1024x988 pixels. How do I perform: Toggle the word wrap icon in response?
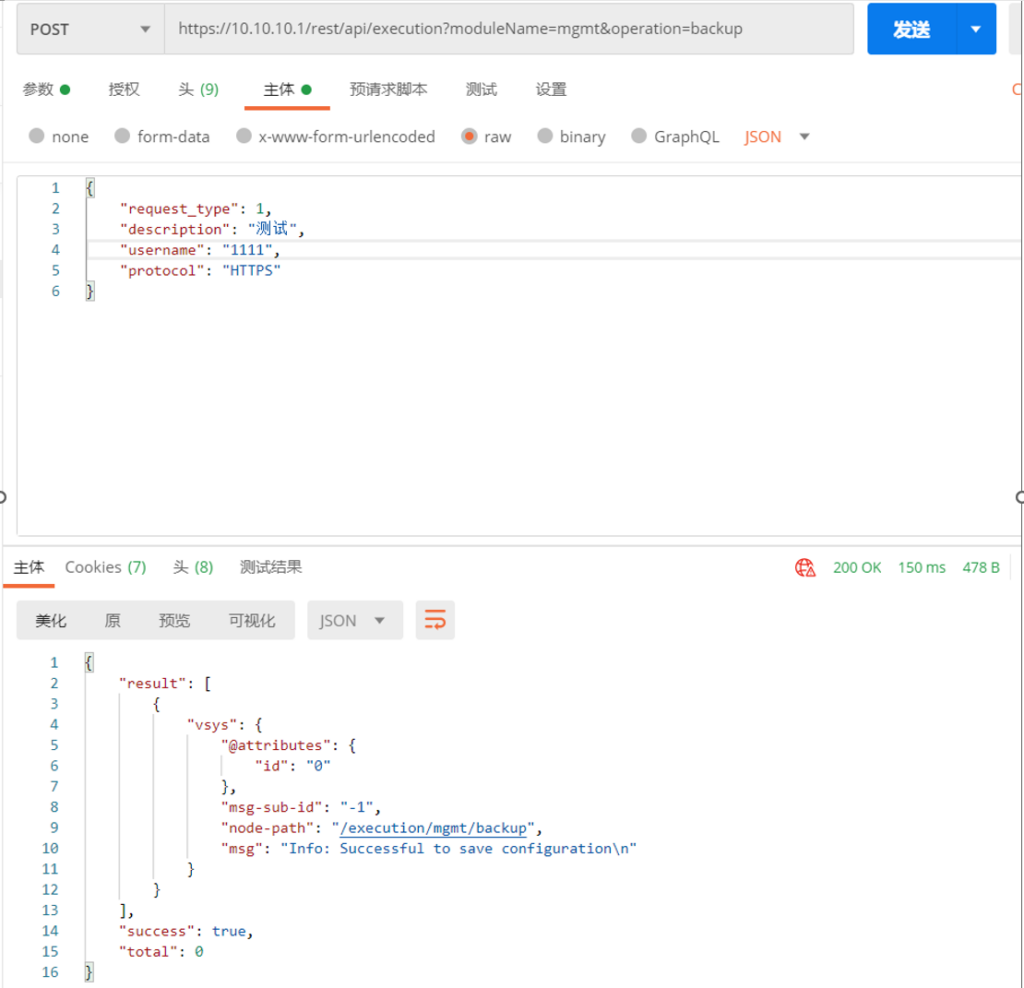pyautogui.click(x=435, y=620)
